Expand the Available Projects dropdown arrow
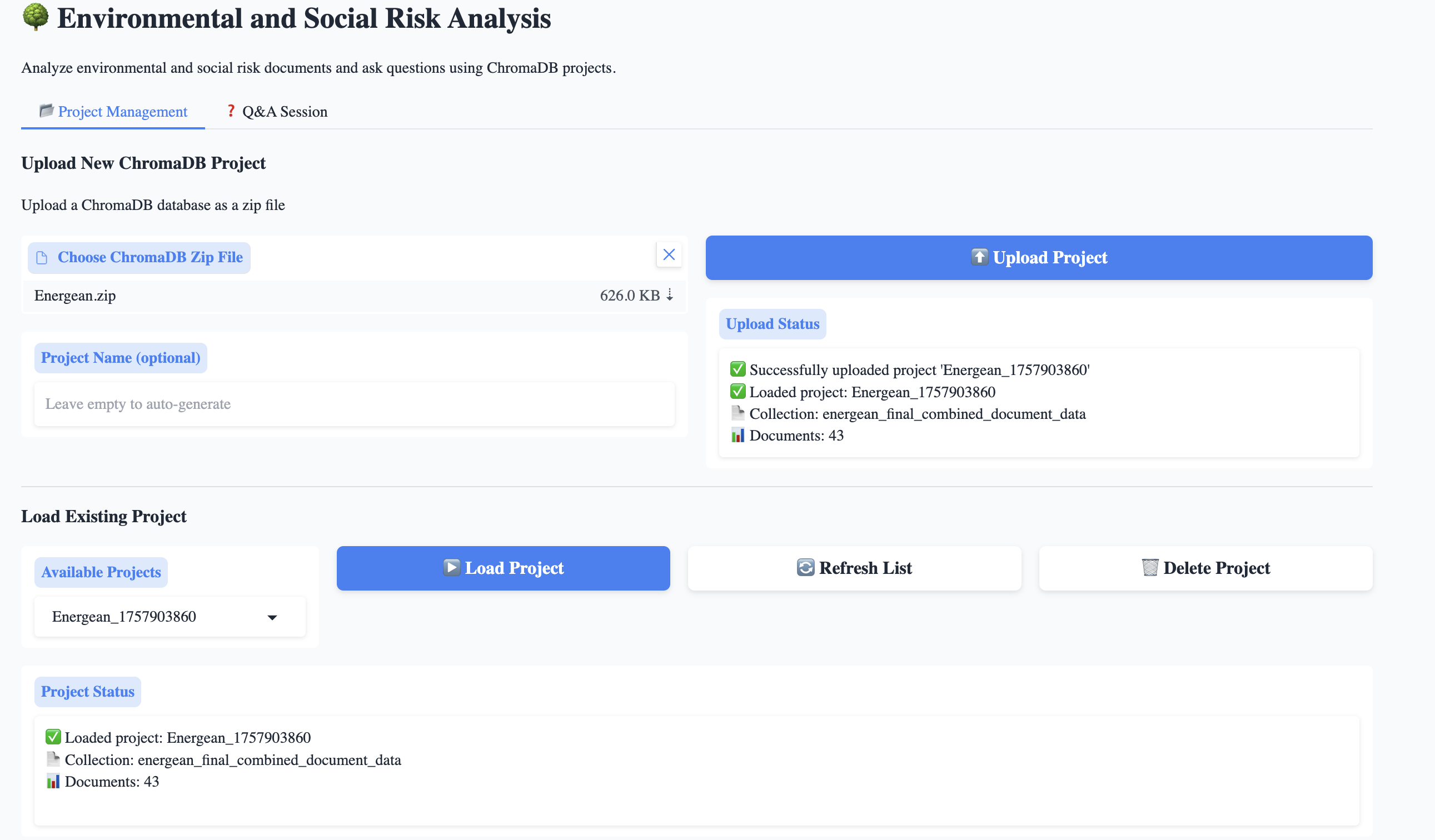Image resolution: width=1435 pixels, height=840 pixels. pos(272,617)
